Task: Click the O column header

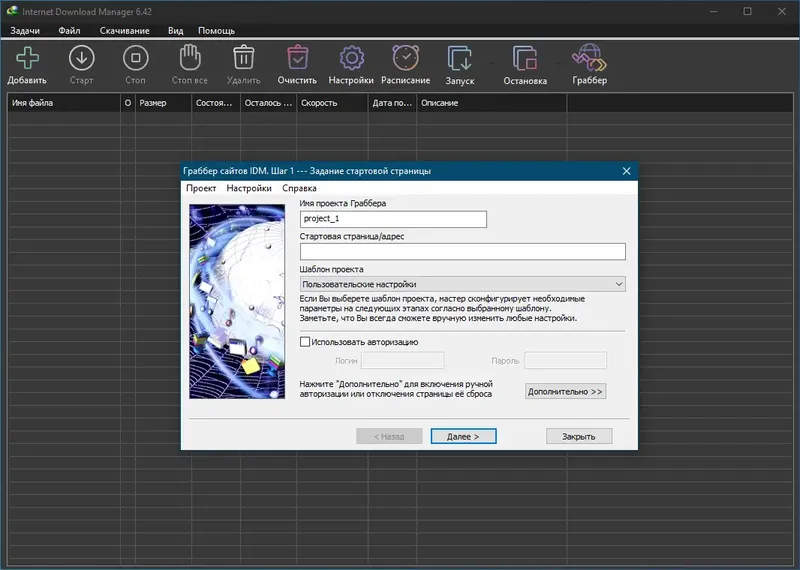Action: click(x=128, y=103)
